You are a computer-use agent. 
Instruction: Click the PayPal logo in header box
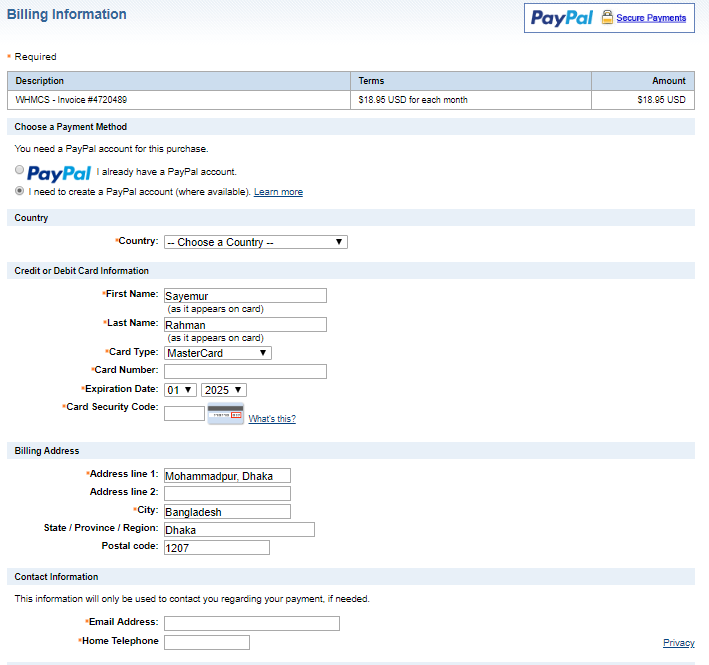click(x=561, y=18)
